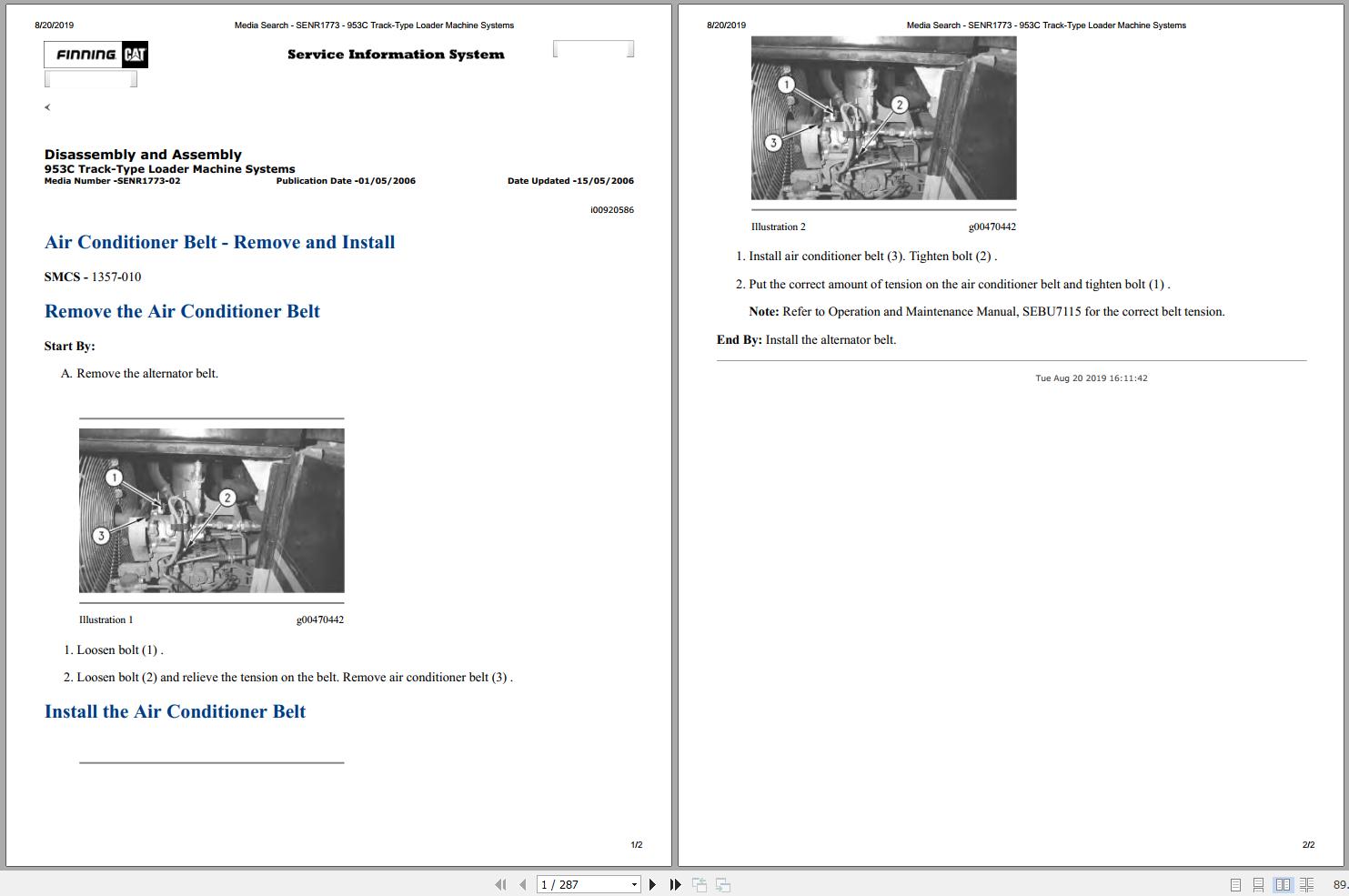Click the 'Air Conditioner Belt - Remove and Install' heading
This screenshot has height=896, width=1349.
(220, 242)
